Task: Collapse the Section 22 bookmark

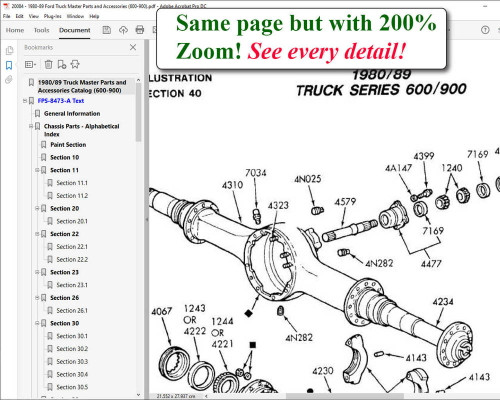Action: point(37,234)
